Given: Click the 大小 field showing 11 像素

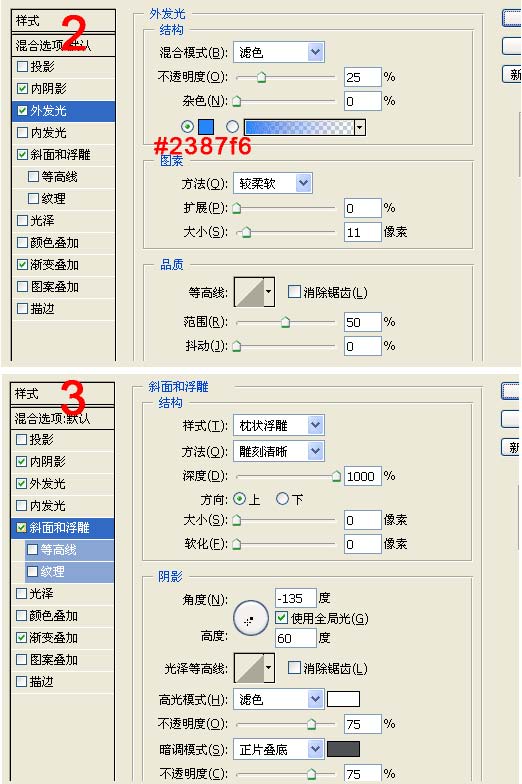Looking at the screenshot, I should click(362, 232).
